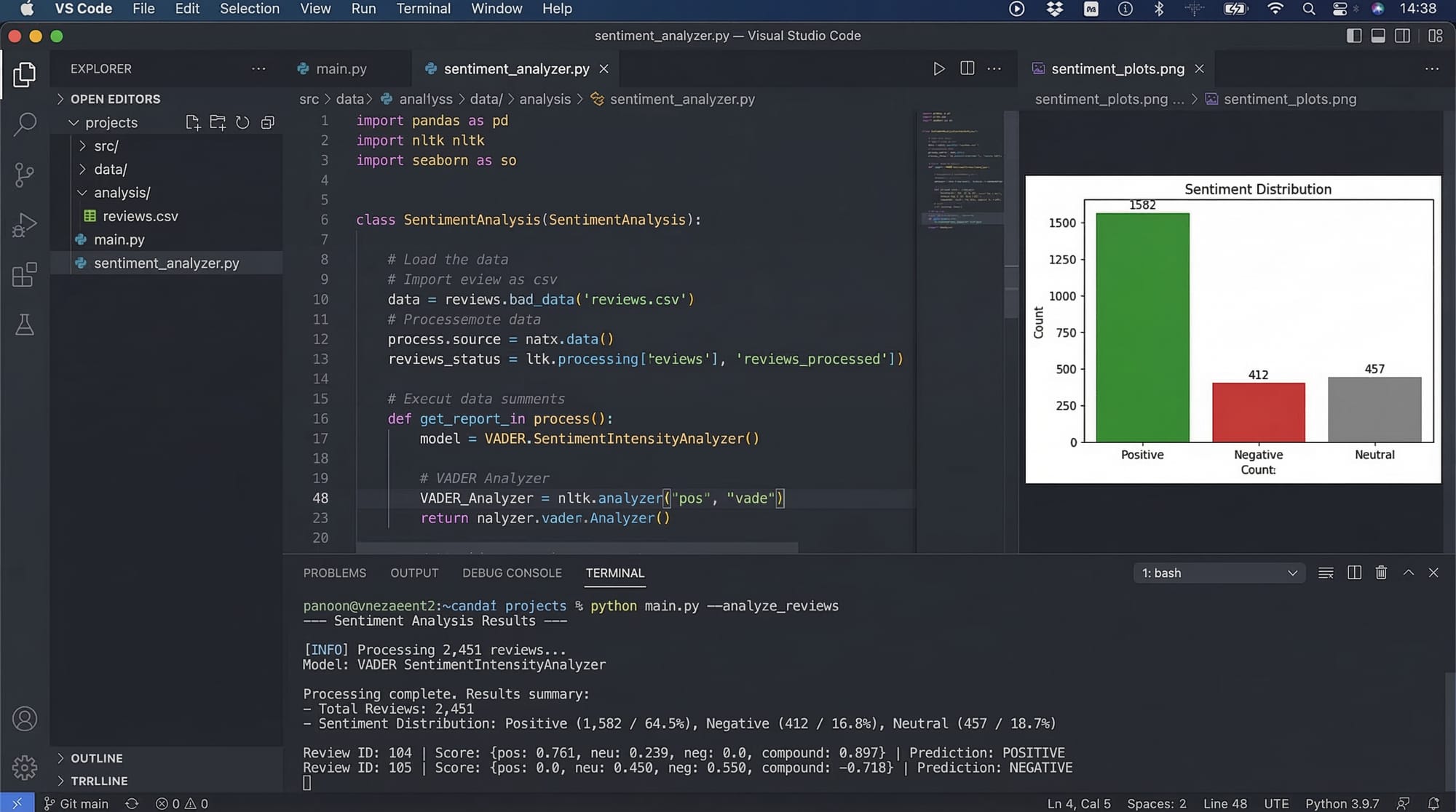Open the Extensions view
Image resolution: width=1456 pixels, height=812 pixels.
coord(25,275)
